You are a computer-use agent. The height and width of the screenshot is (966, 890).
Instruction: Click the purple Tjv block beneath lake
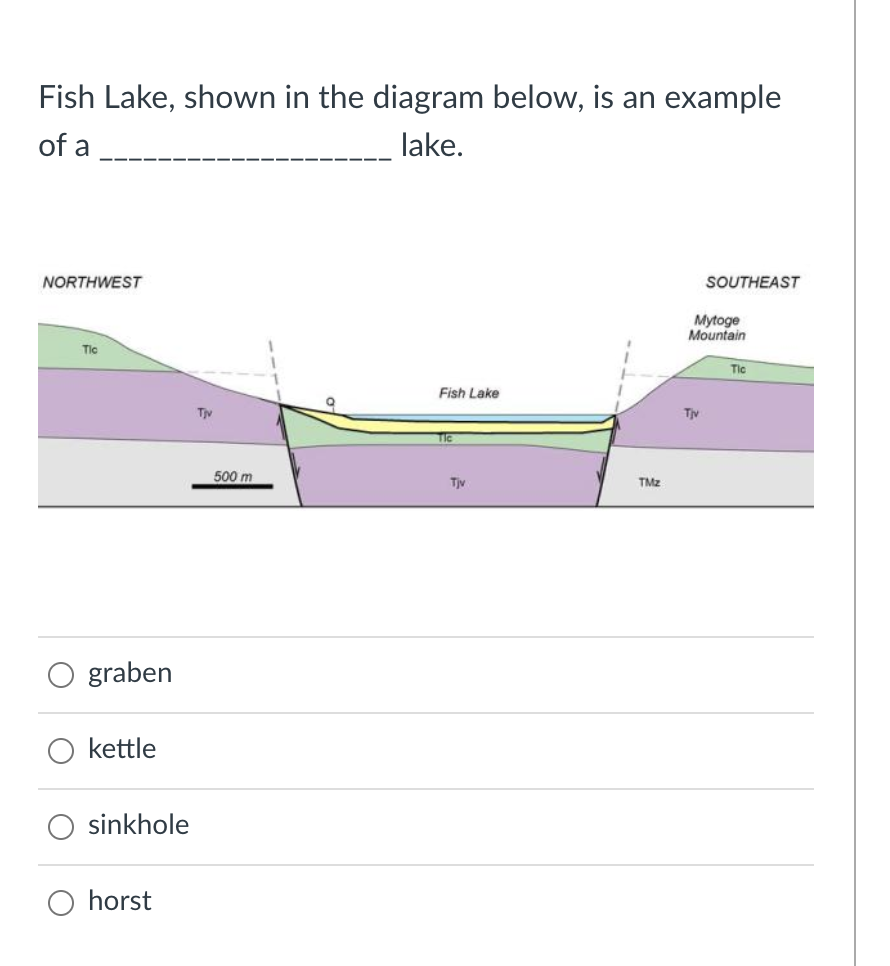point(457,480)
